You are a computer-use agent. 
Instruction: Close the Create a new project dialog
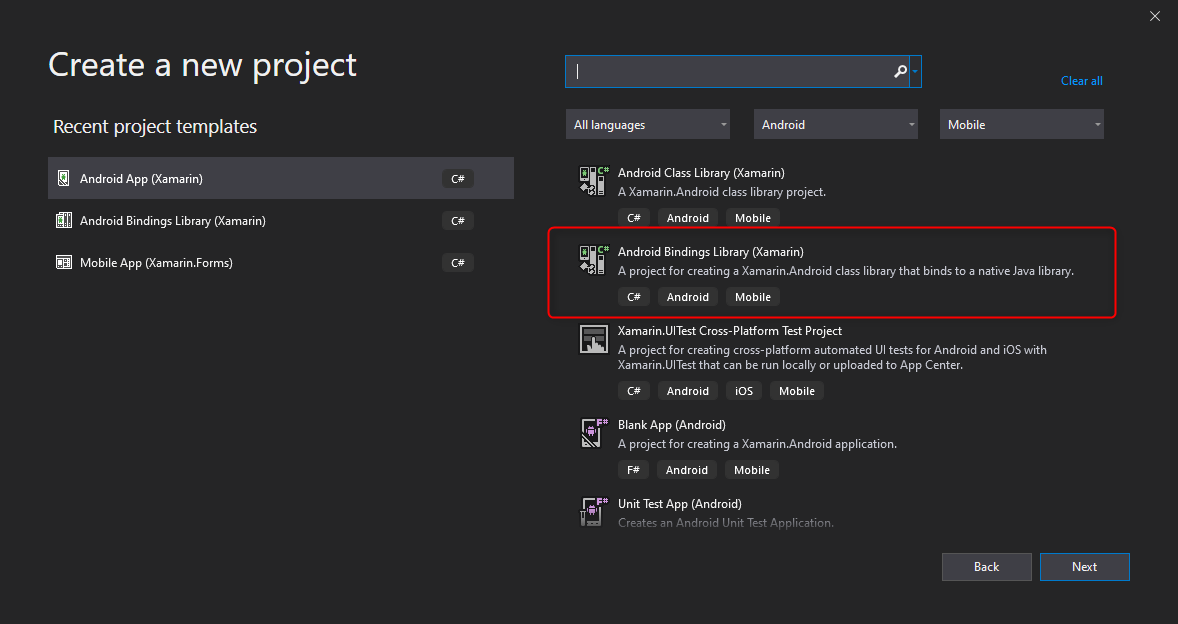tap(1155, 15)
